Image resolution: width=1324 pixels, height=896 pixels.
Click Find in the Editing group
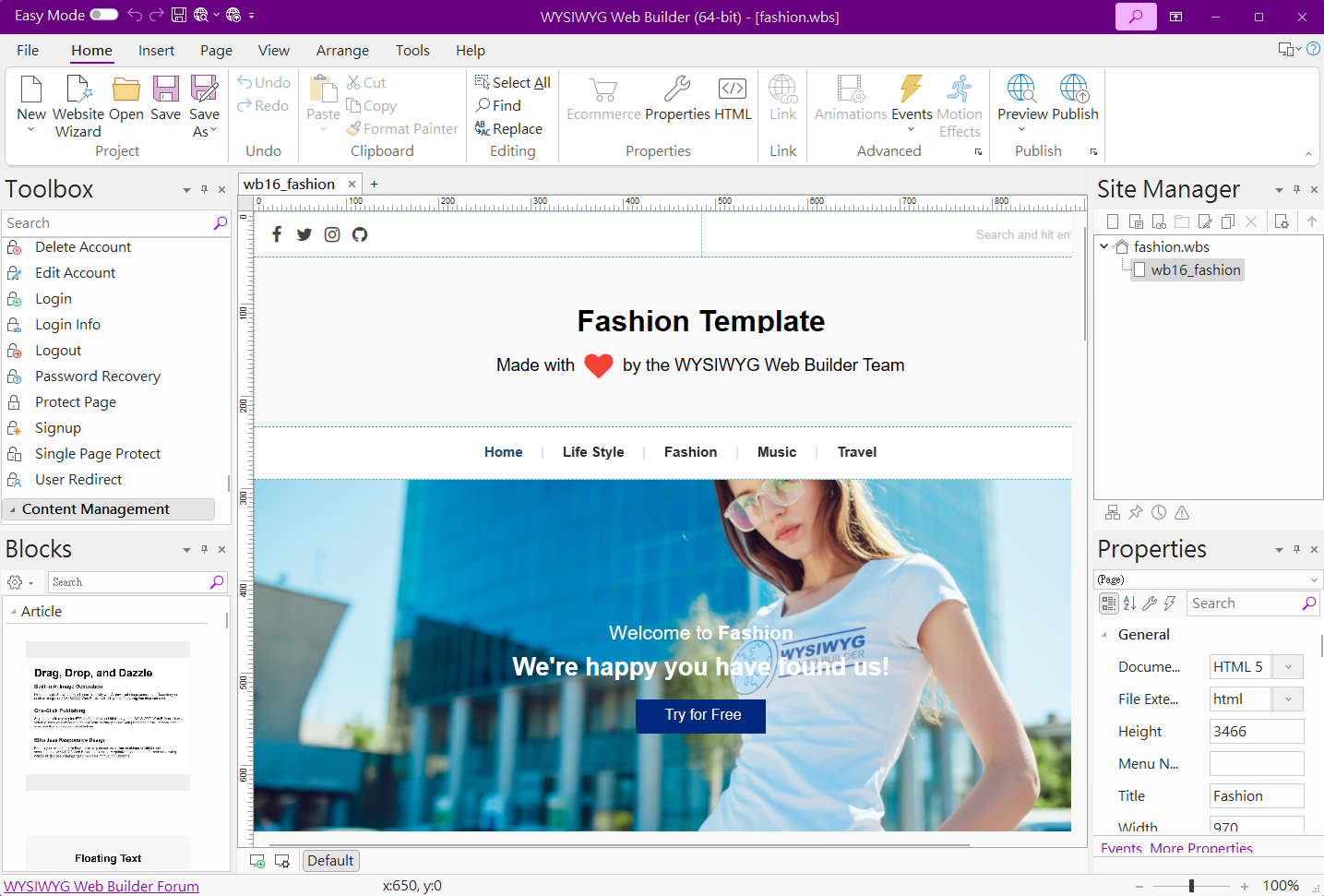coord(498,105)
